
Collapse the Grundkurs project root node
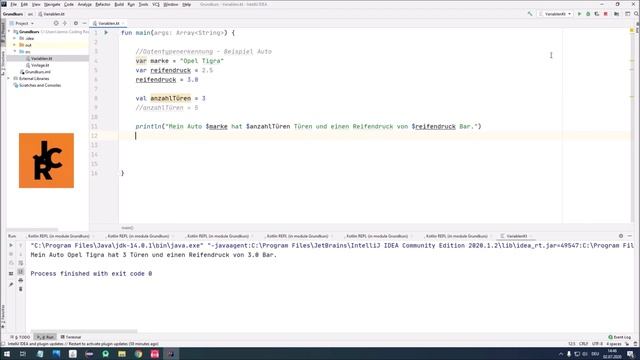pyautogui.click(x=9, y=31)
